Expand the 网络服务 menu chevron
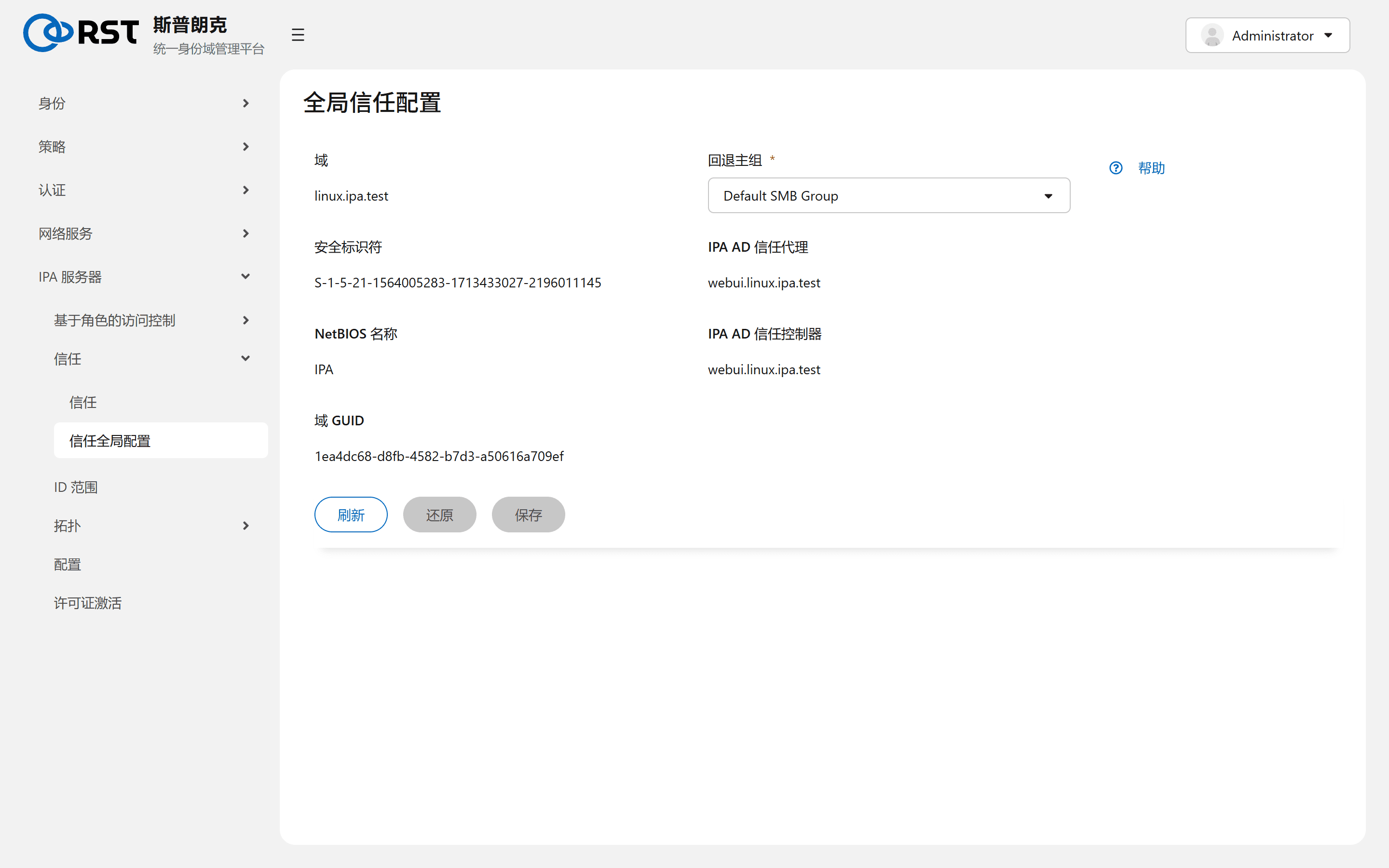The width and height of the screenshot is (1389, 868). tap(245, 234)
